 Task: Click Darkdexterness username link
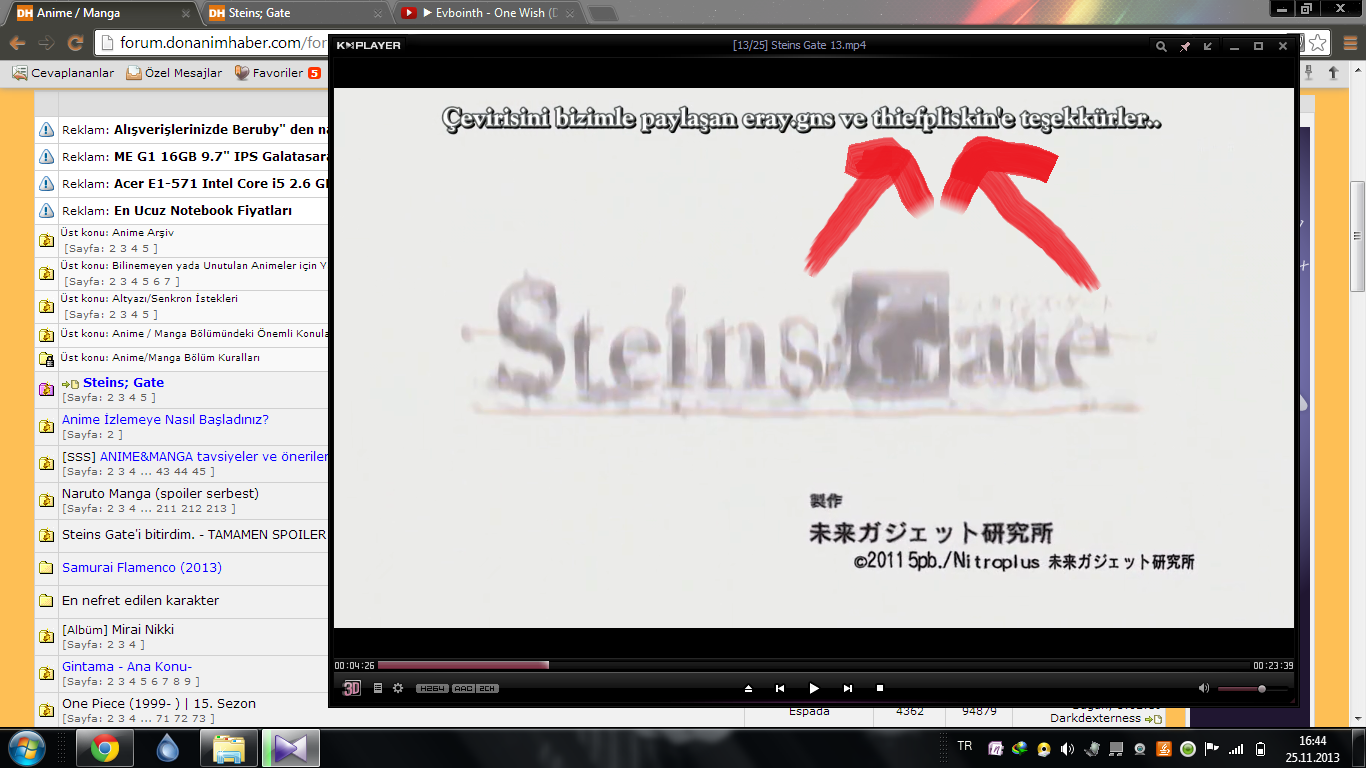coord(1095,718)
